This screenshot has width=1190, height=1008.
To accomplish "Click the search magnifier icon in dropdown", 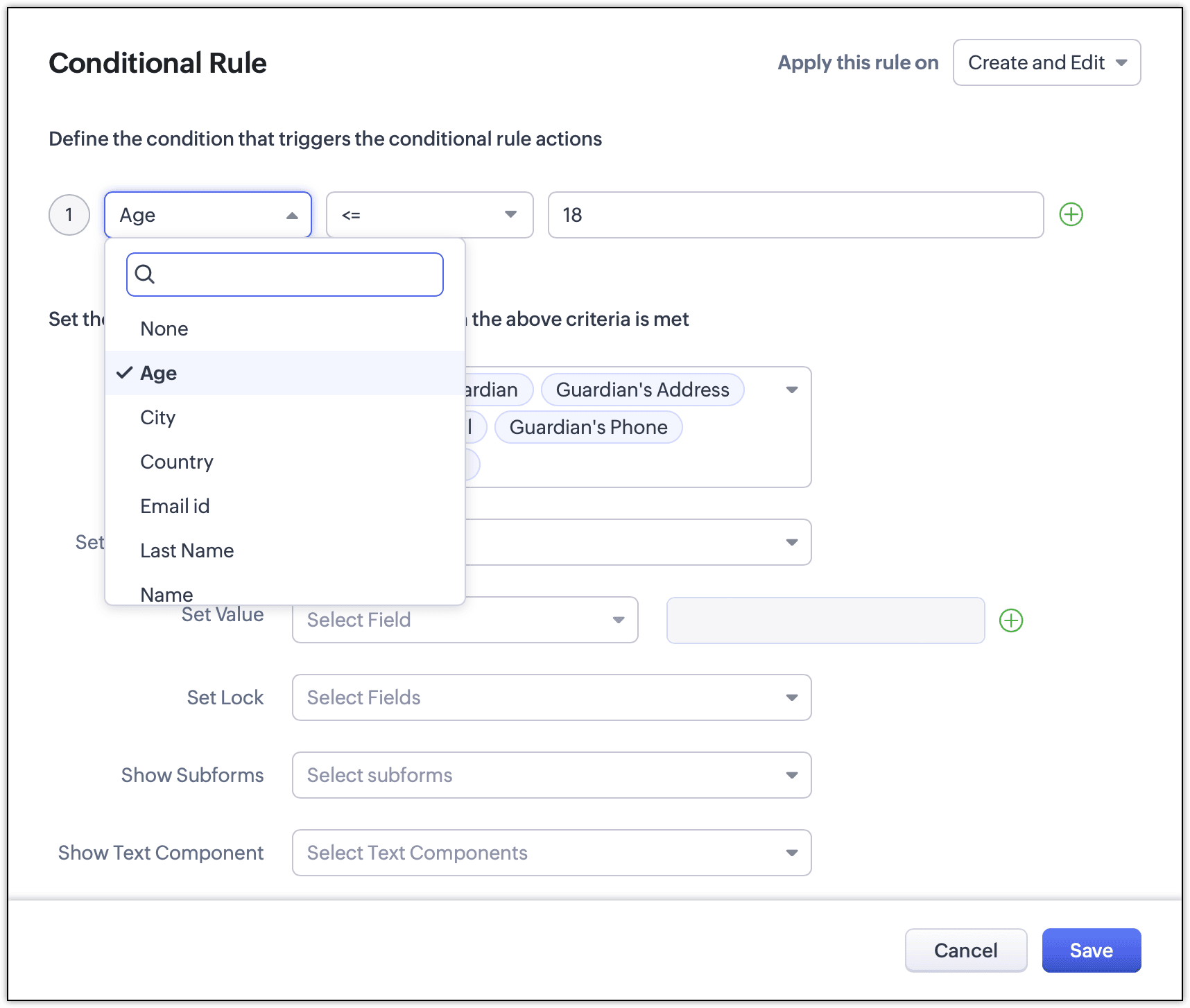I will click(145, 275).
